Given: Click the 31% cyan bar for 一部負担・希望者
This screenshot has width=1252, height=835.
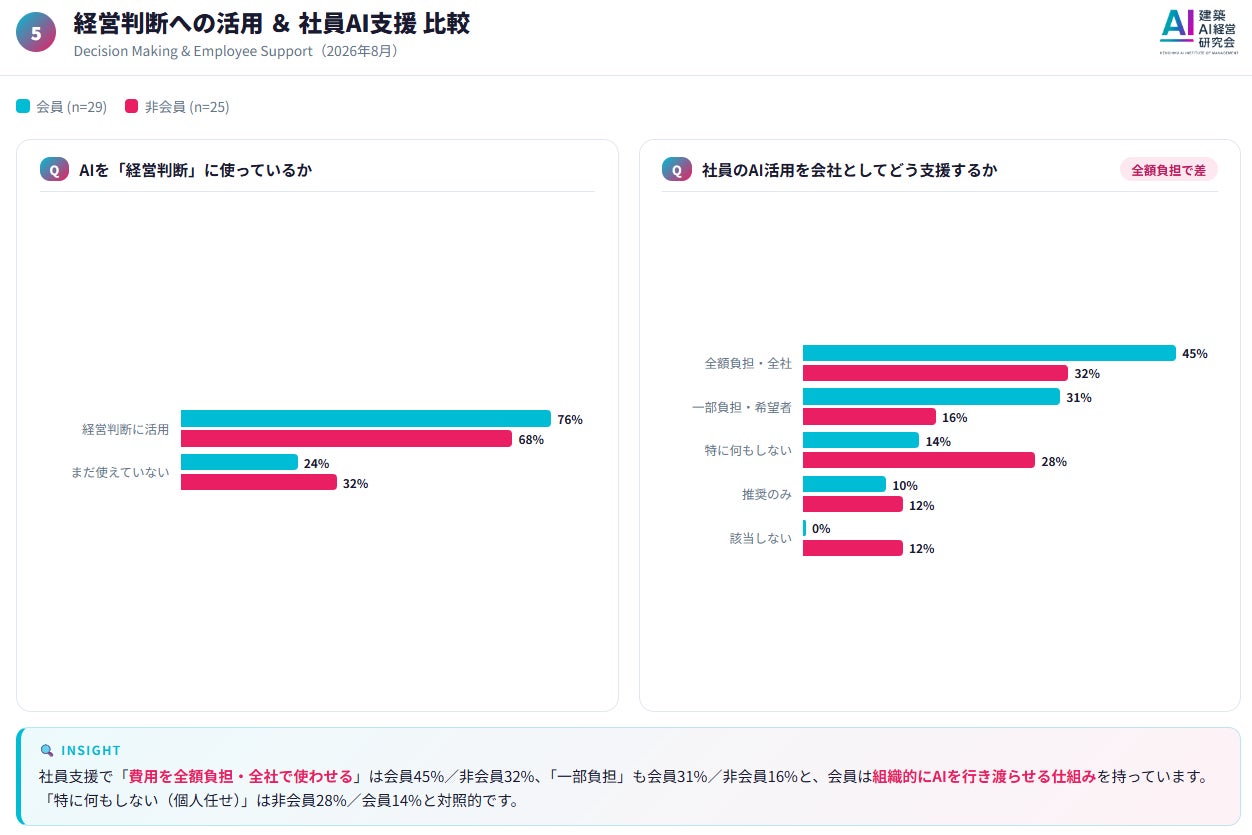Looking at the screenshot, I should (x=931, y=397).
